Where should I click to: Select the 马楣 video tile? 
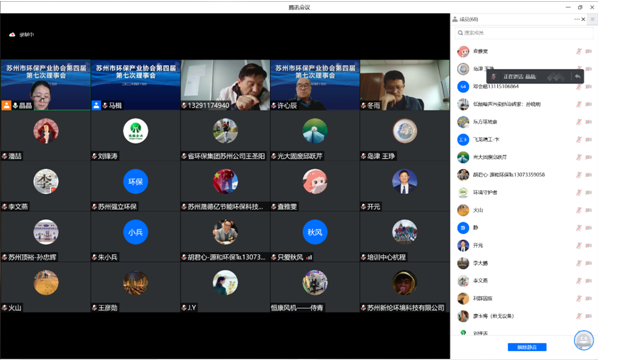136,85
